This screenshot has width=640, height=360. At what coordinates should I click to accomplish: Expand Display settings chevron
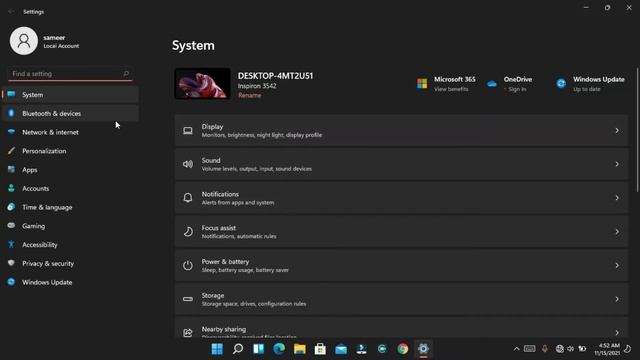coord(617,131)
